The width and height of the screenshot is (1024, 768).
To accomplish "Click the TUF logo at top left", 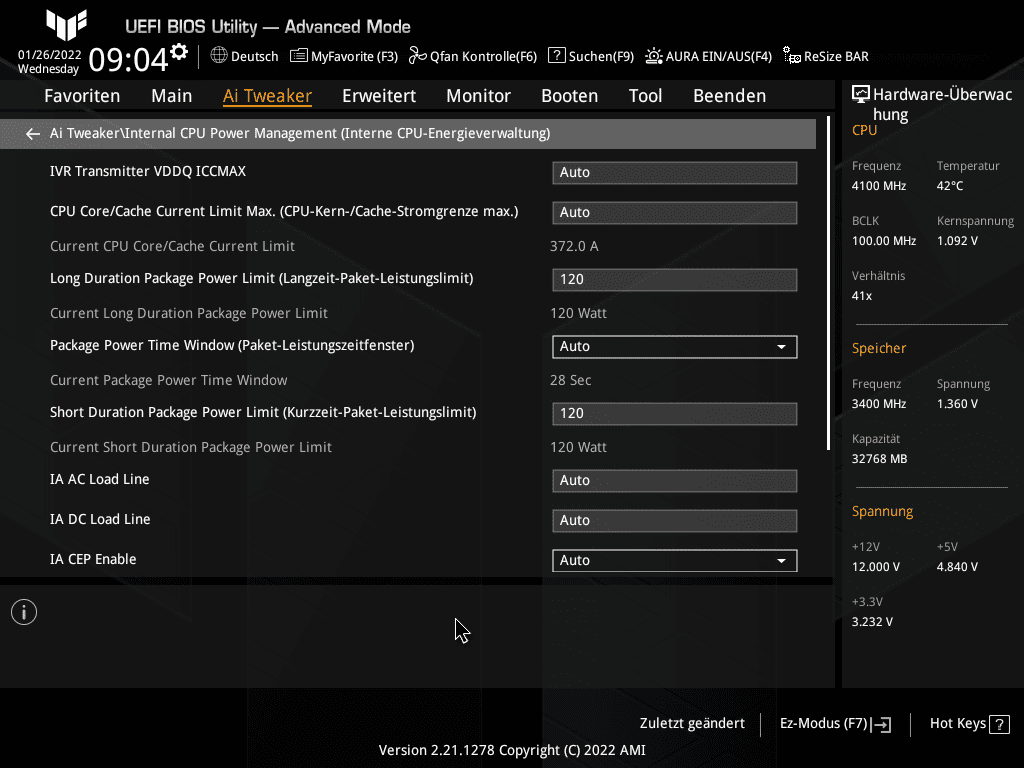I will (66, 25).
